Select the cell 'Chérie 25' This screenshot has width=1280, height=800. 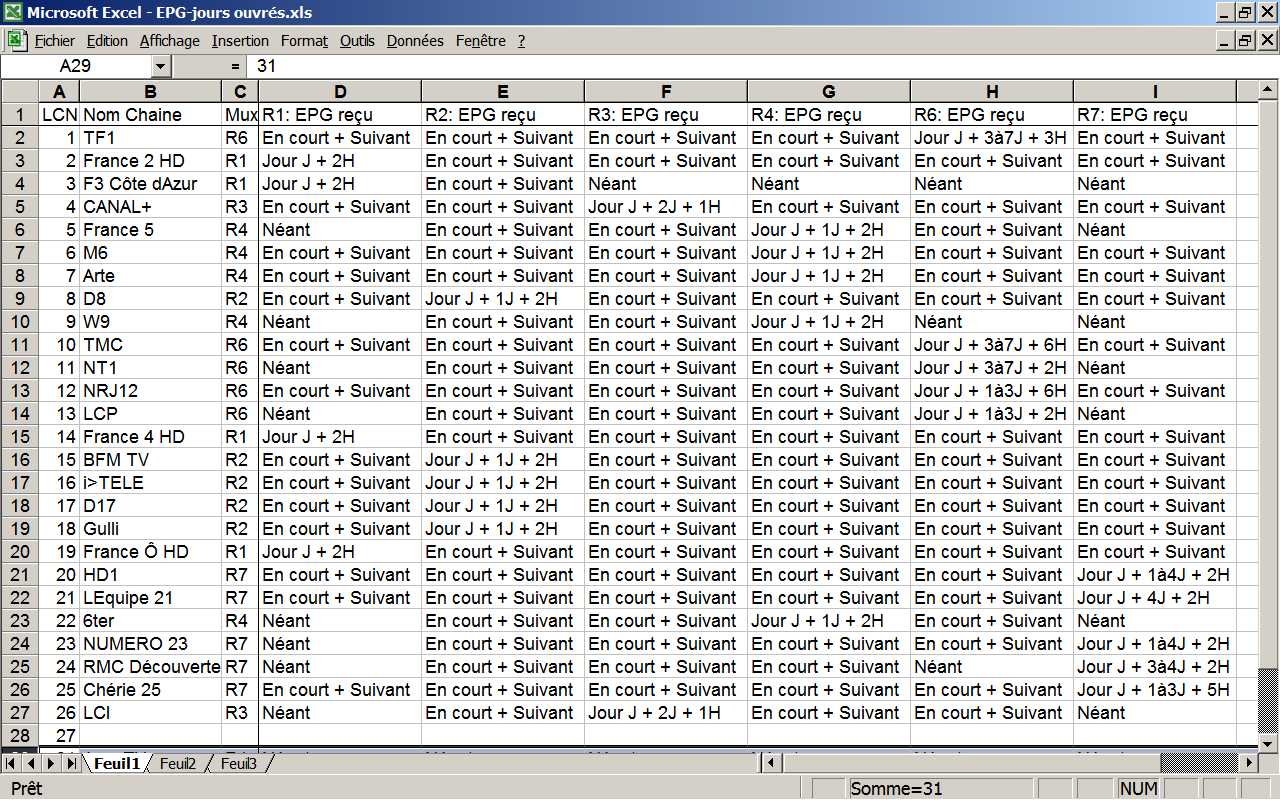coord(151,690)
